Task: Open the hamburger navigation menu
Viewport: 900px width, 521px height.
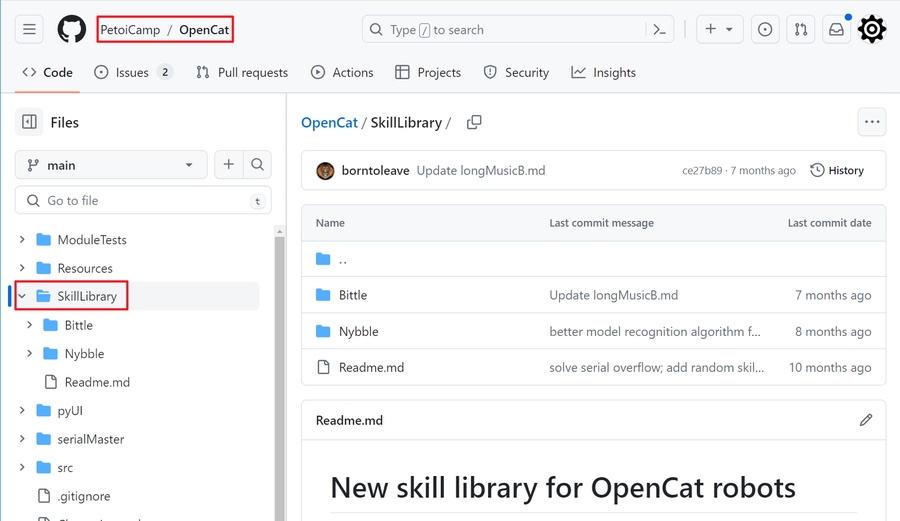Action: click(x=30, y=29)
